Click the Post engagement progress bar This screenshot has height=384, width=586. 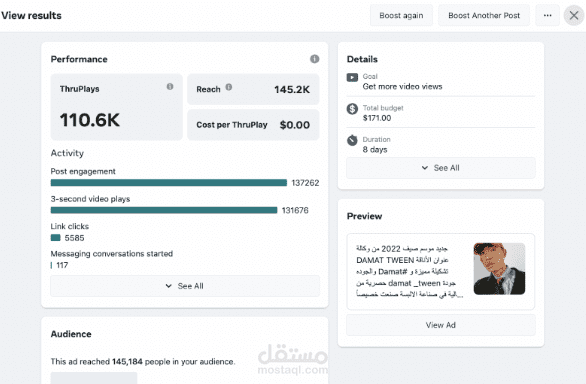[169, 182]
